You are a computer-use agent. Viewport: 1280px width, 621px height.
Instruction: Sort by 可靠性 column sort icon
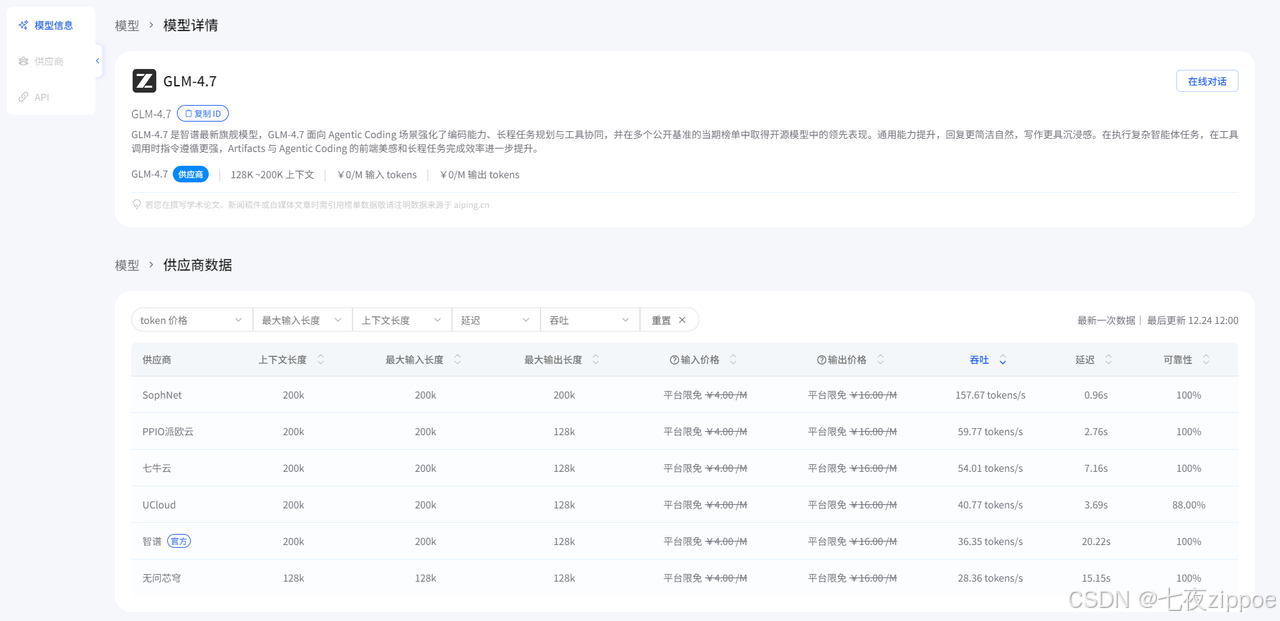(x=1206, y=359)
